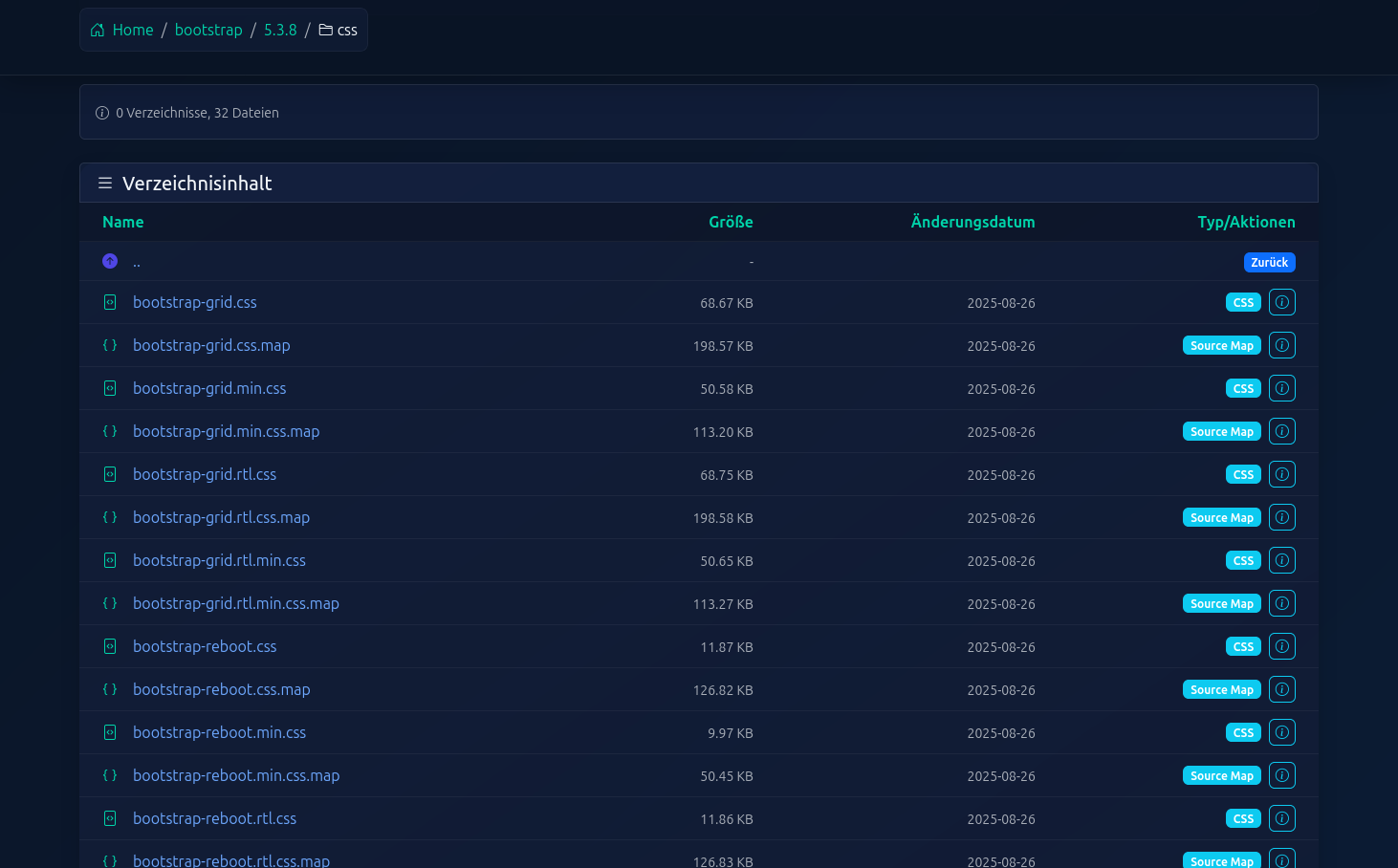The width and height of the screenshot is (1398, 868).
Task: Click file icon beside bootstrap-reboot.min.css
Action: coord(110,732)
